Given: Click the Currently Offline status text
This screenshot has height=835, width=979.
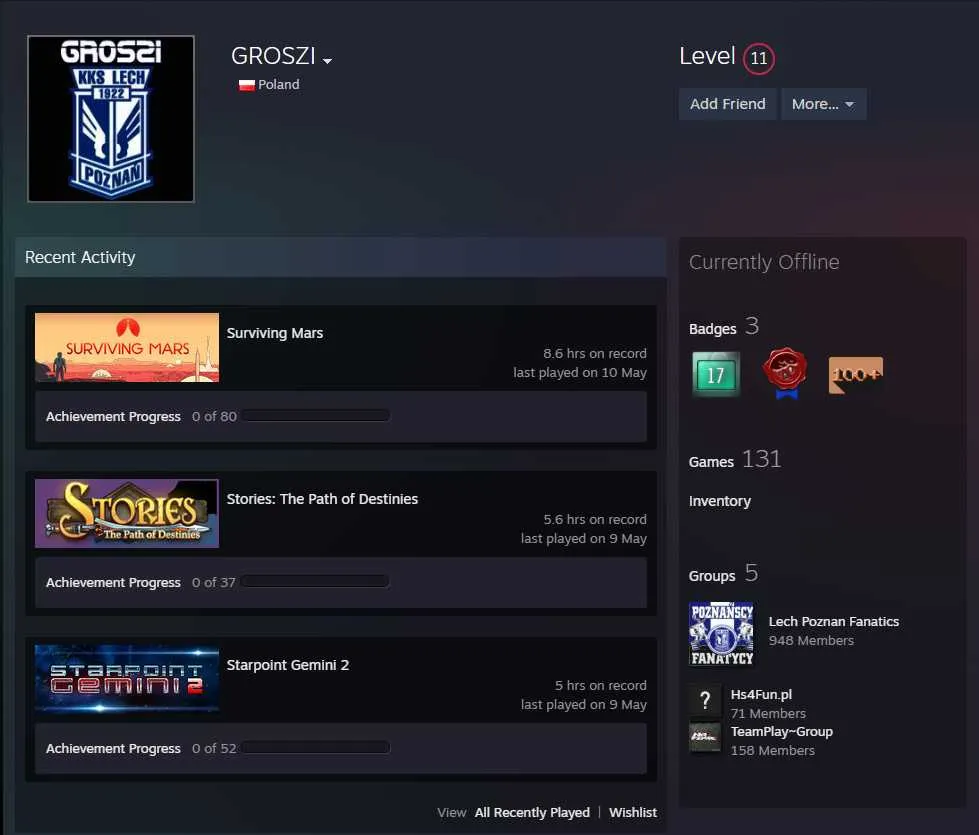Looking at the screenshot, I should tap(764, 262).
